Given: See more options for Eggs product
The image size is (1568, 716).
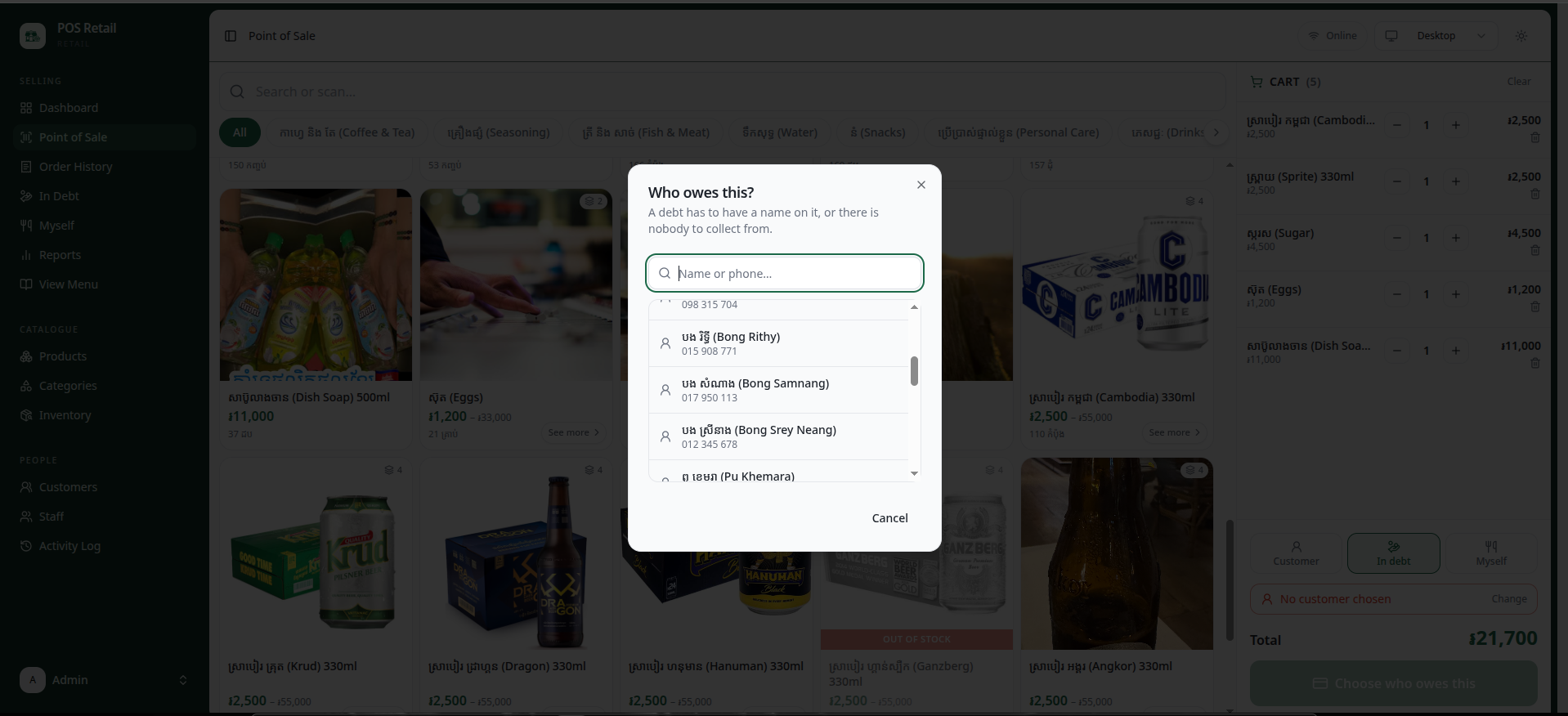Looking at the screenshot, I should tap(573, 432).
